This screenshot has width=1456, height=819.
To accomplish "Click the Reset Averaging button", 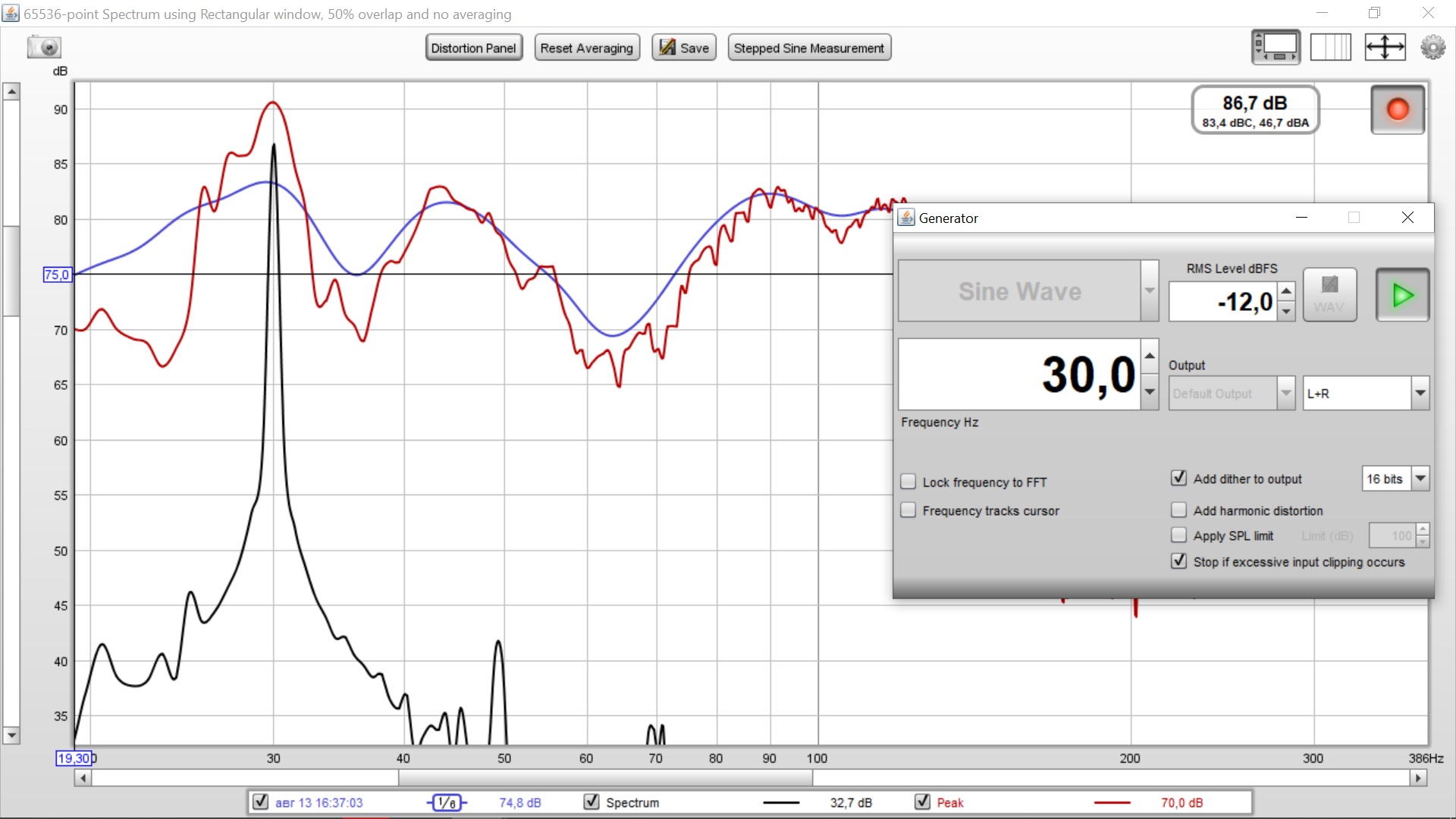I will click(x=586, y=48).
